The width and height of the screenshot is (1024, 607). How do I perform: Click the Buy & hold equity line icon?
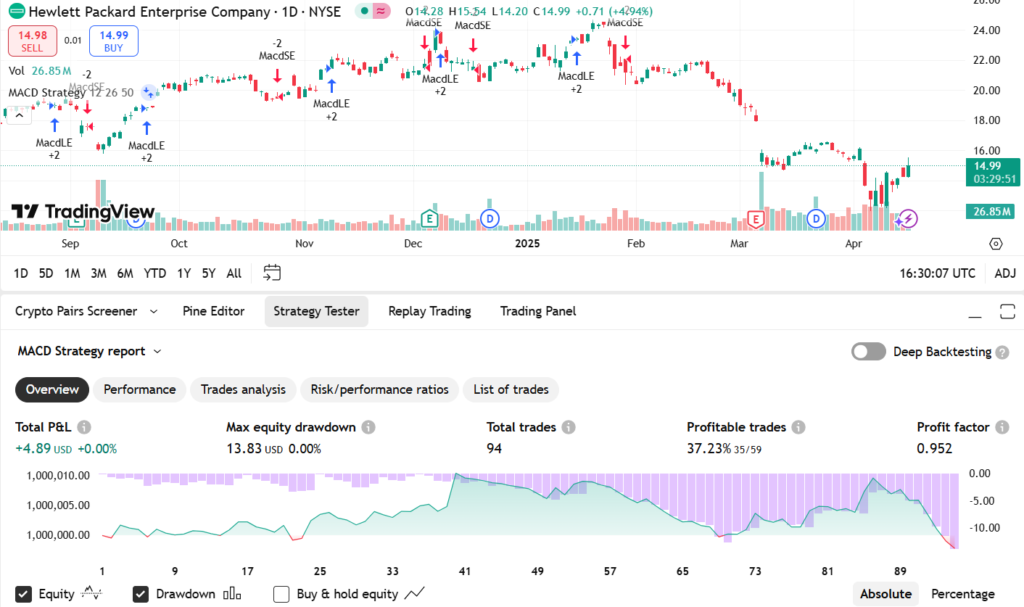[415, 593]
